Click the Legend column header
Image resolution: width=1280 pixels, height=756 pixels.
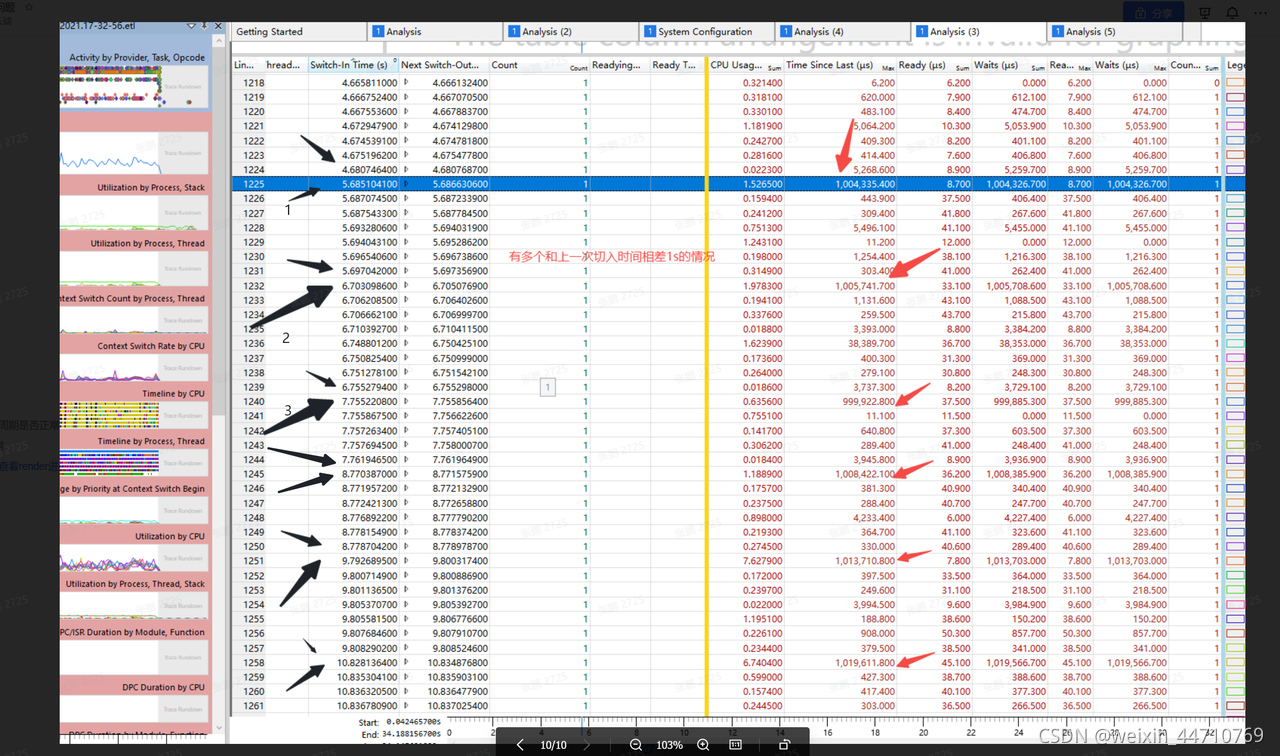pyautogui.click(x=1236, y=65)
